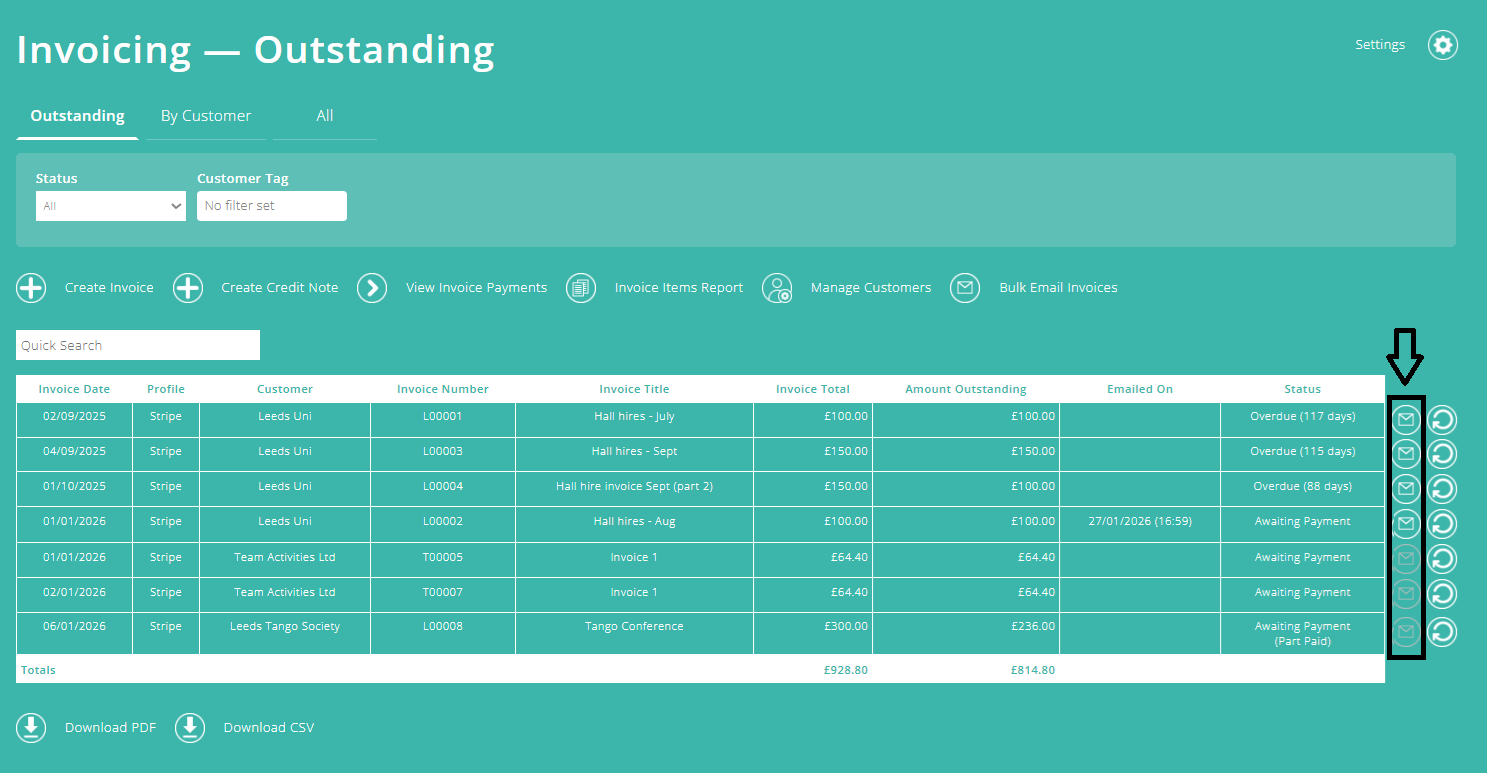Image resolution: width=1487 pixels, height=773 pixels.
Task: Click the refresh icon for Tango Conference invoice
Action: [x=1441, y=631]
